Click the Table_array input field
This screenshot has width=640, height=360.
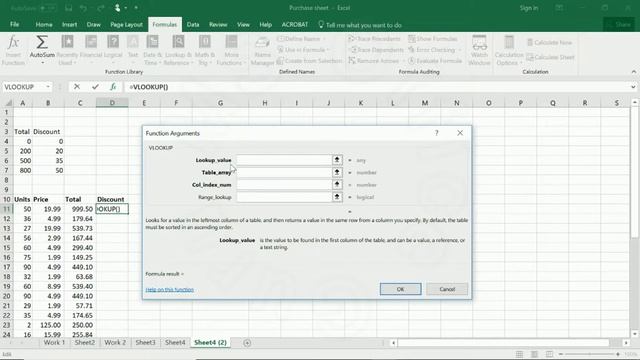tap(284, 172)
